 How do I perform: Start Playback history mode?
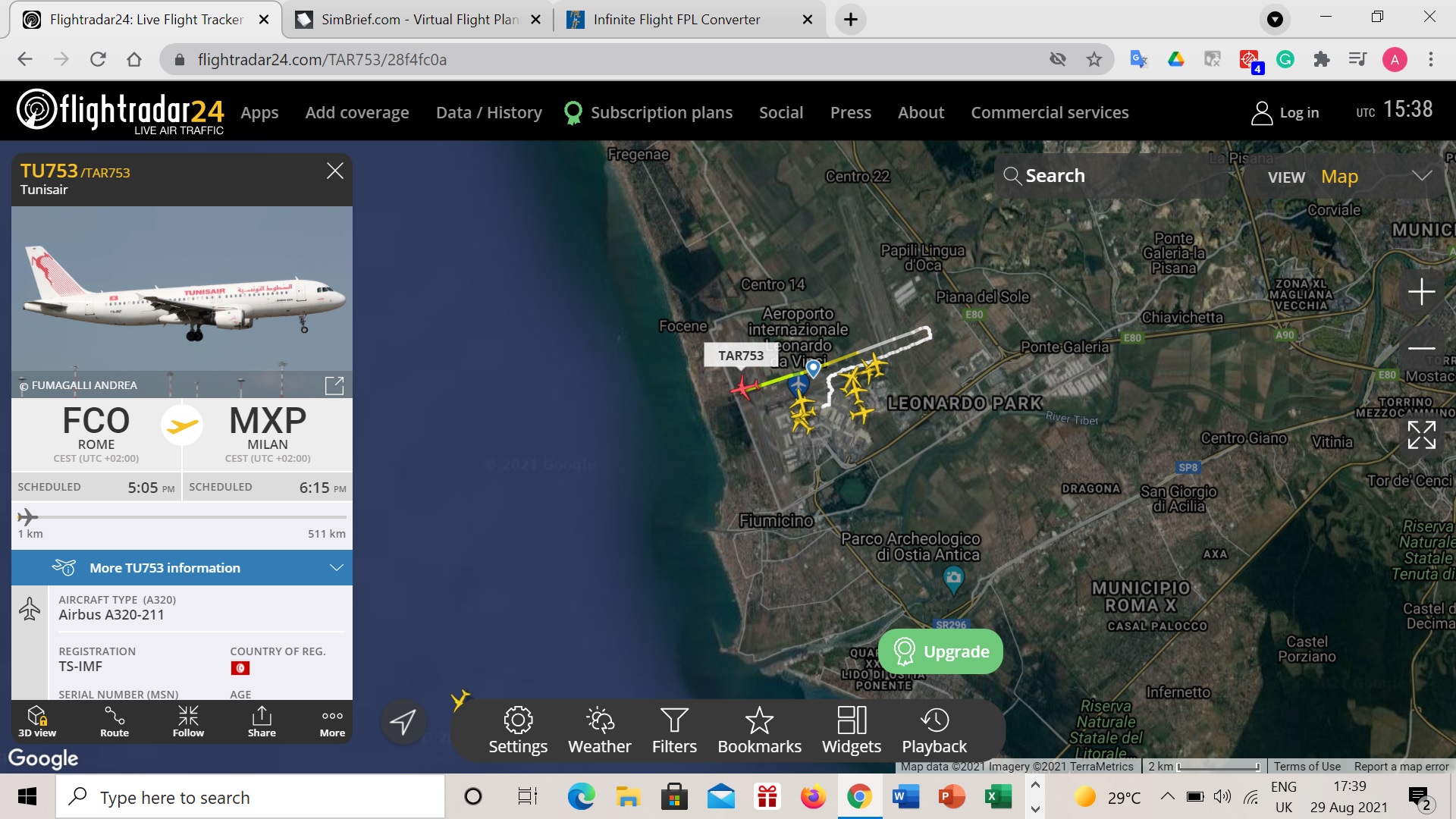pos(934,730)
